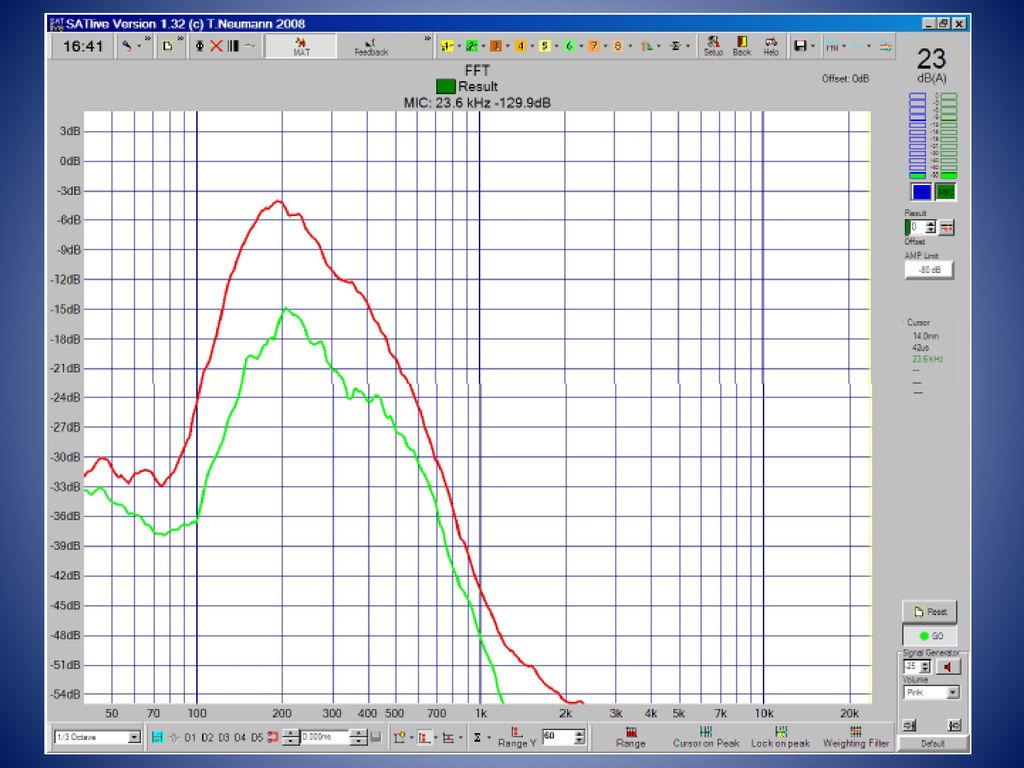Image resolution: width=1024 pixels, height=768 pixels.
Task: Toggle the signal generator speaker icon
Action: [948, 667]
